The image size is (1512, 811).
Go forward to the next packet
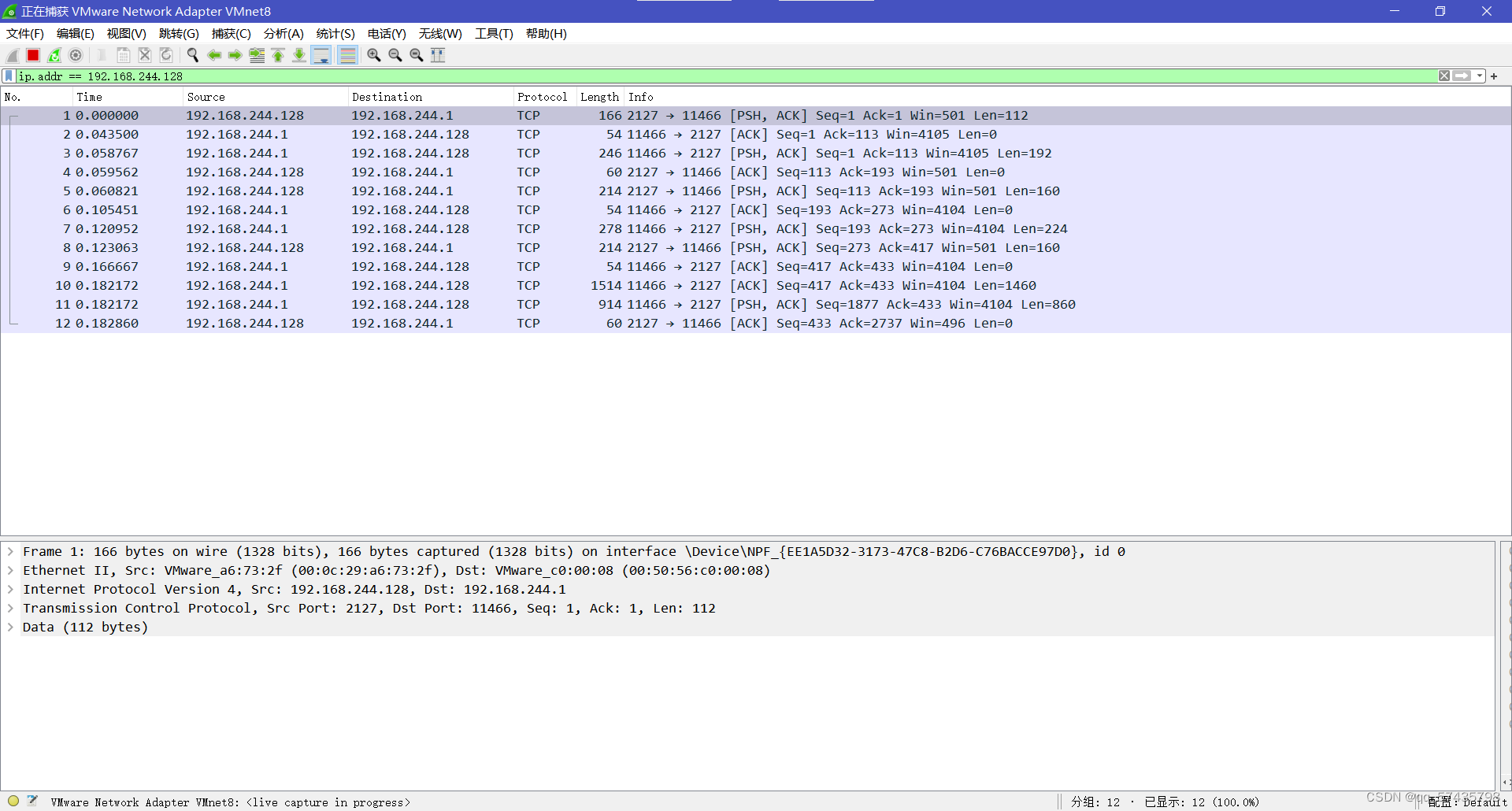235,55
